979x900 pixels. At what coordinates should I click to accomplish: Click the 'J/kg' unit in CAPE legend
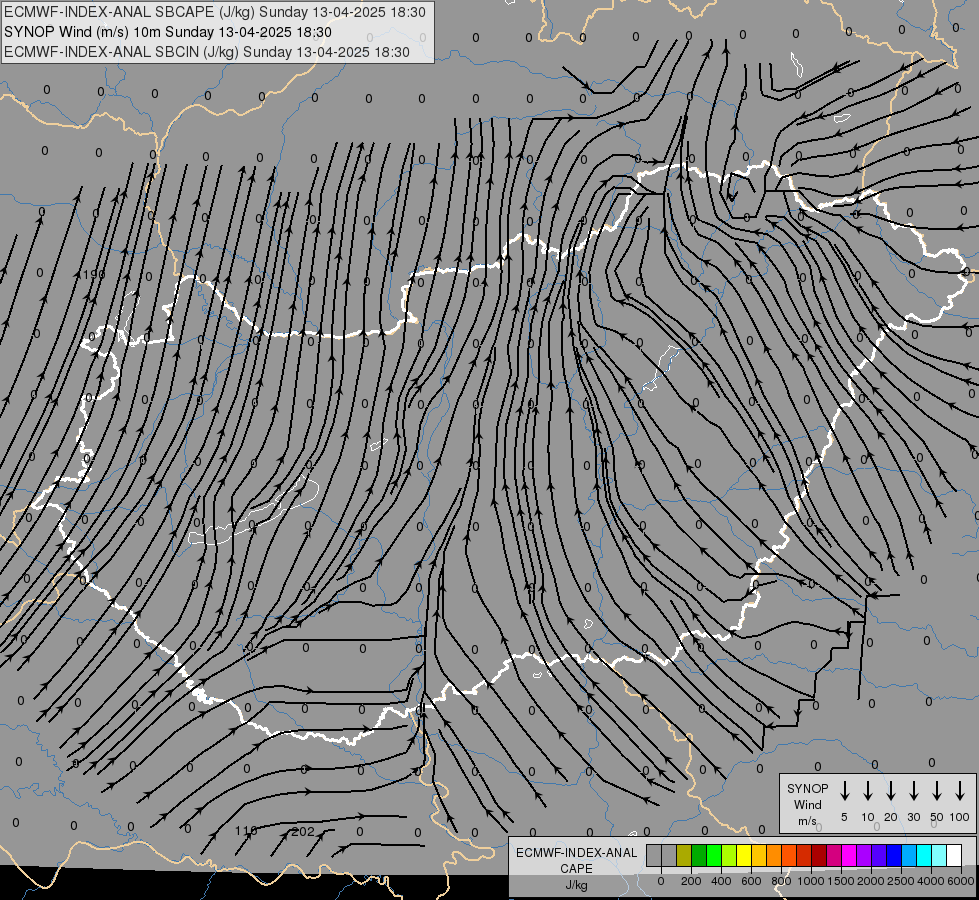(x=576, y=885)
